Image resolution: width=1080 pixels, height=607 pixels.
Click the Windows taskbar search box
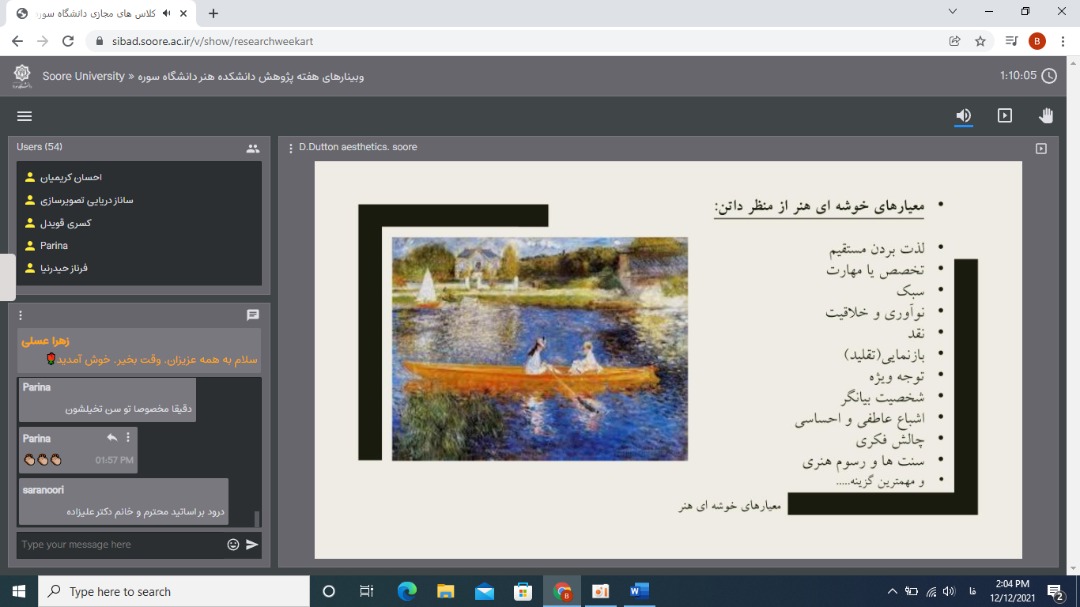click(174, 591)
